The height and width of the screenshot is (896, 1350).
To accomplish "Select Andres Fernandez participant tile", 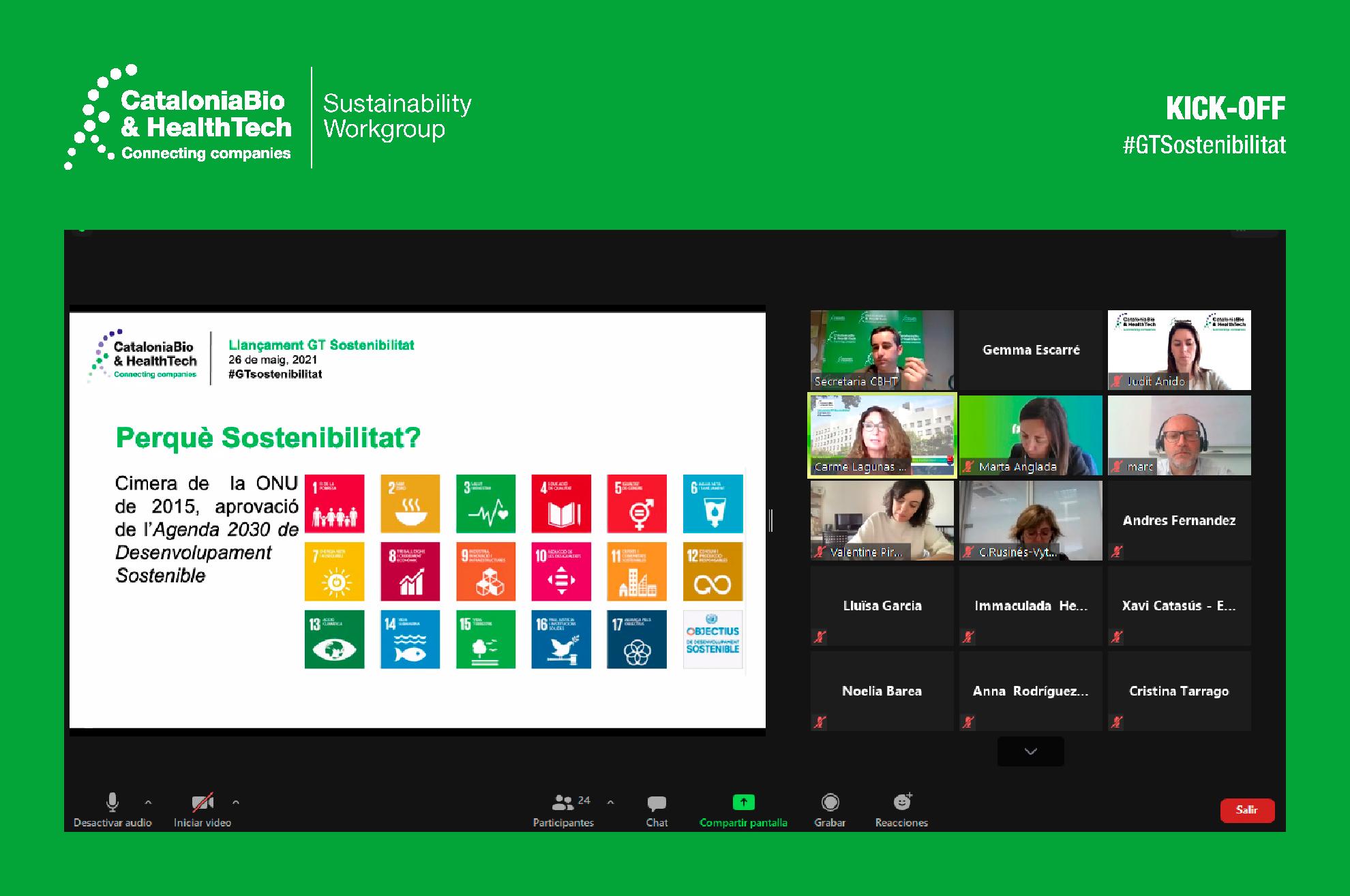I will [1180, 520].
